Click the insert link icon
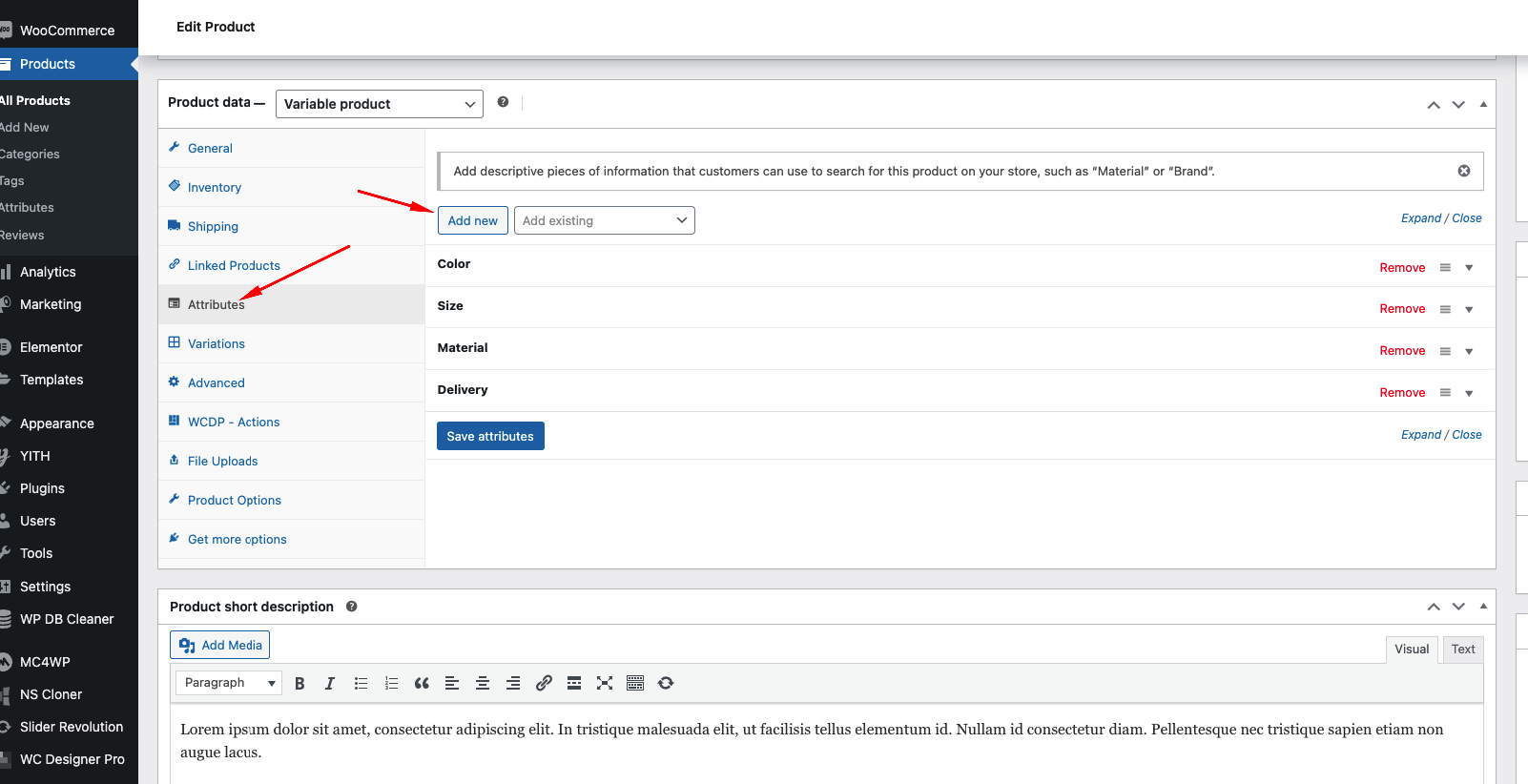This screenshot has height=784, width=1528. click(x=544, y=683)
